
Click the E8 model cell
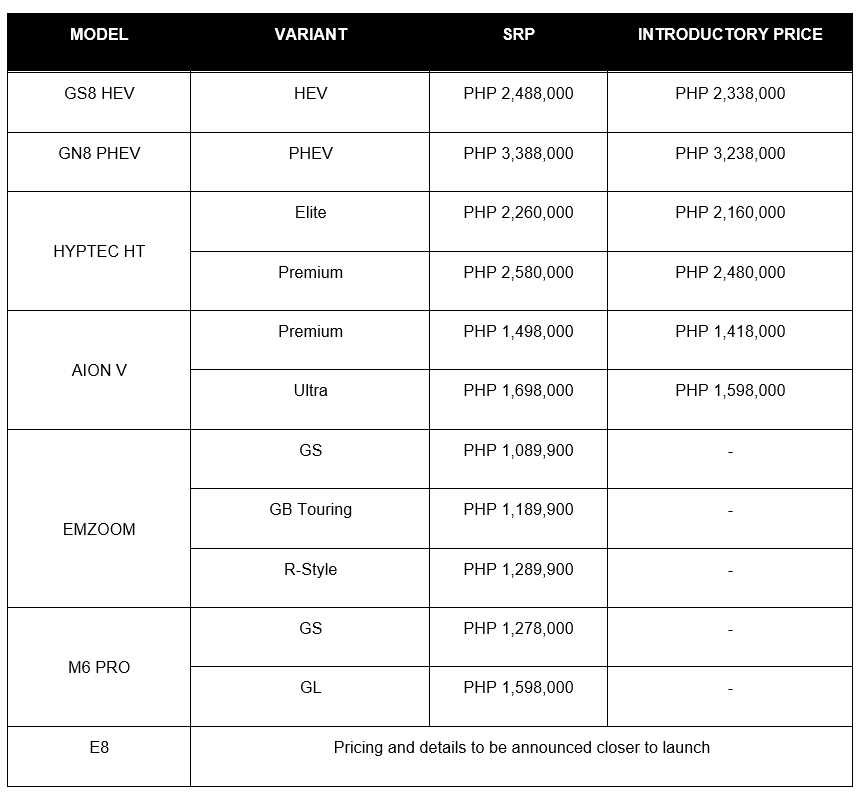[x=99, y=748]
